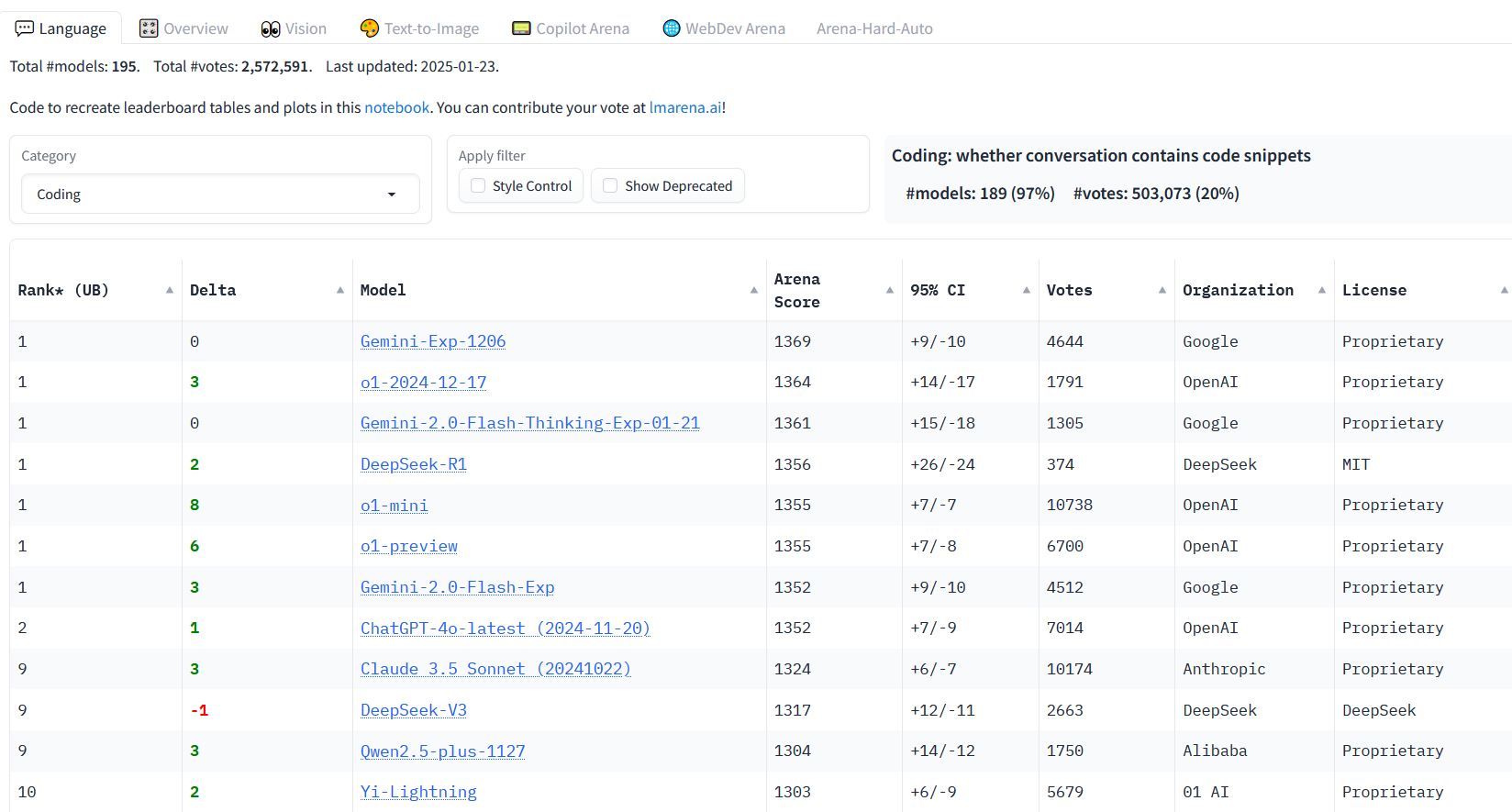The width and height of the screenshot is (1512, 812).
Task: Enable the Style Control checkbox
Action: point(478,185)
